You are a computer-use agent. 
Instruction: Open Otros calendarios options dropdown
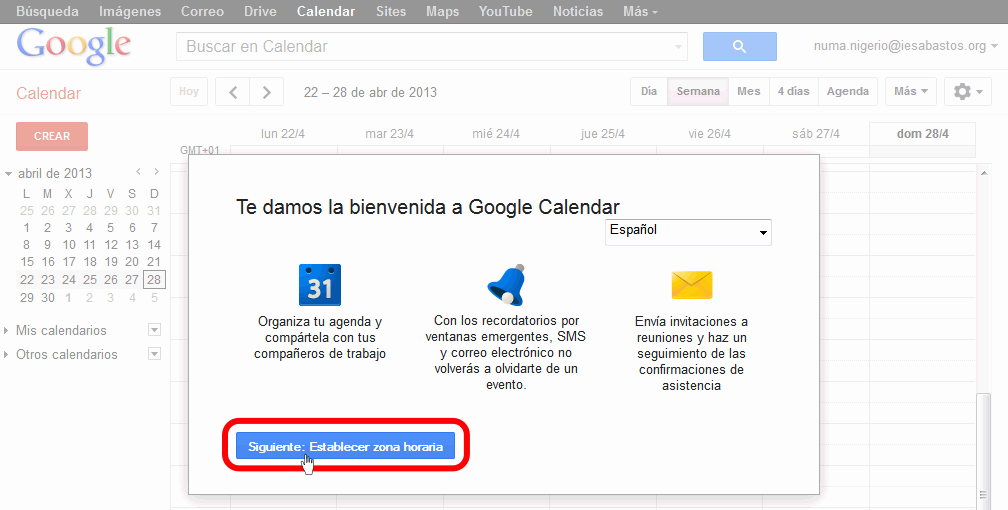point(154,354)
